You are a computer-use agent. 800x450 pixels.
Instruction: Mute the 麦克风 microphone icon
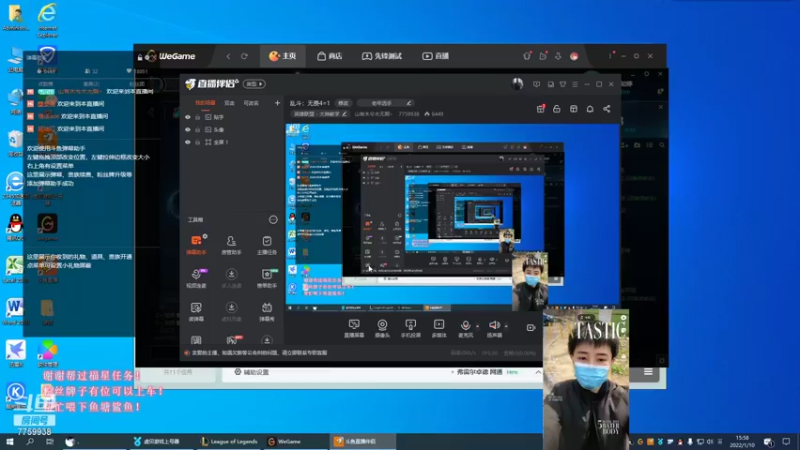click(x=465, y=326)
